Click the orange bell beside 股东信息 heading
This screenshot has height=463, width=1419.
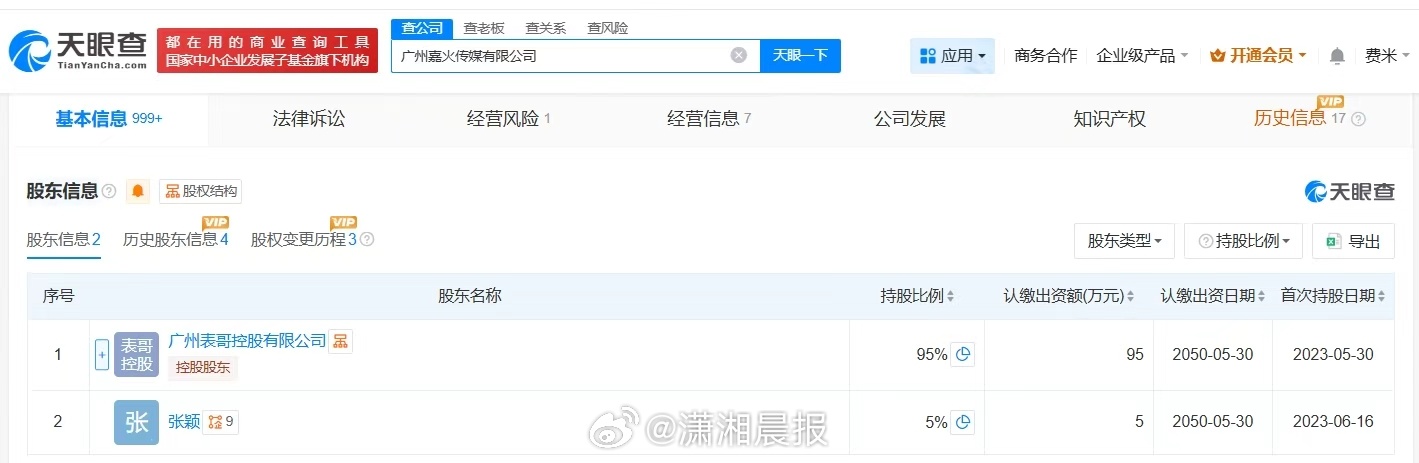(x=138, y=191)
